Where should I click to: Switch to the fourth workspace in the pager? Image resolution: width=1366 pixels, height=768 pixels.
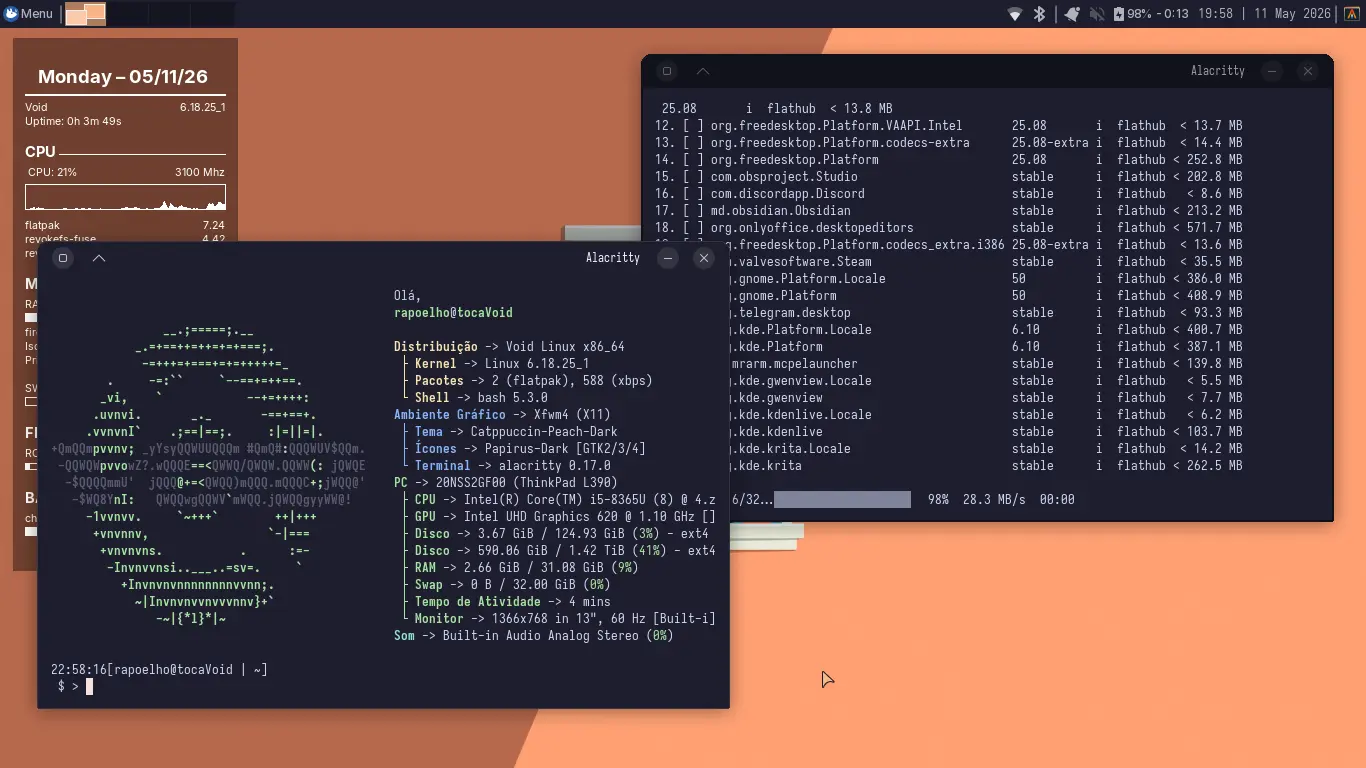tap(215, 14)
